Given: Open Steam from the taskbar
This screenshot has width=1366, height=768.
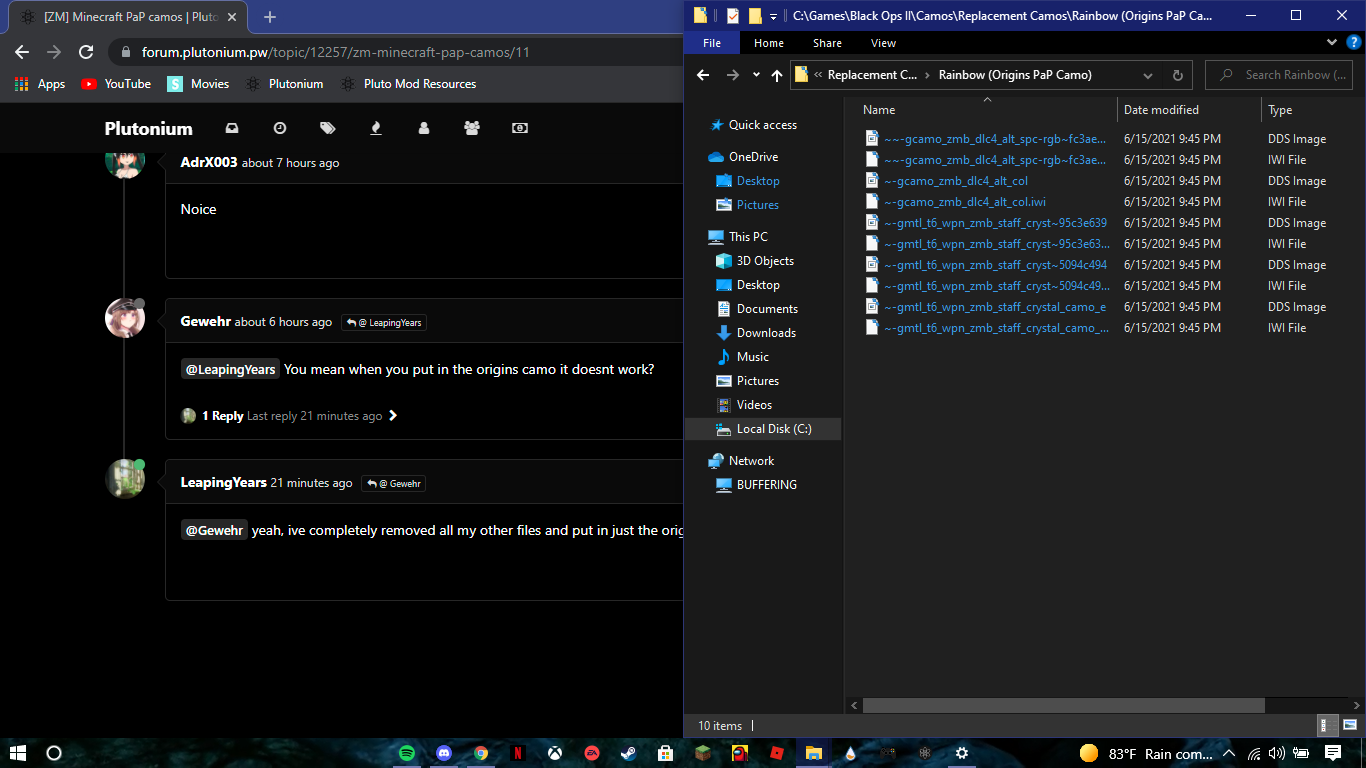Looking at the screenshot, I should (x=628, y=753).
